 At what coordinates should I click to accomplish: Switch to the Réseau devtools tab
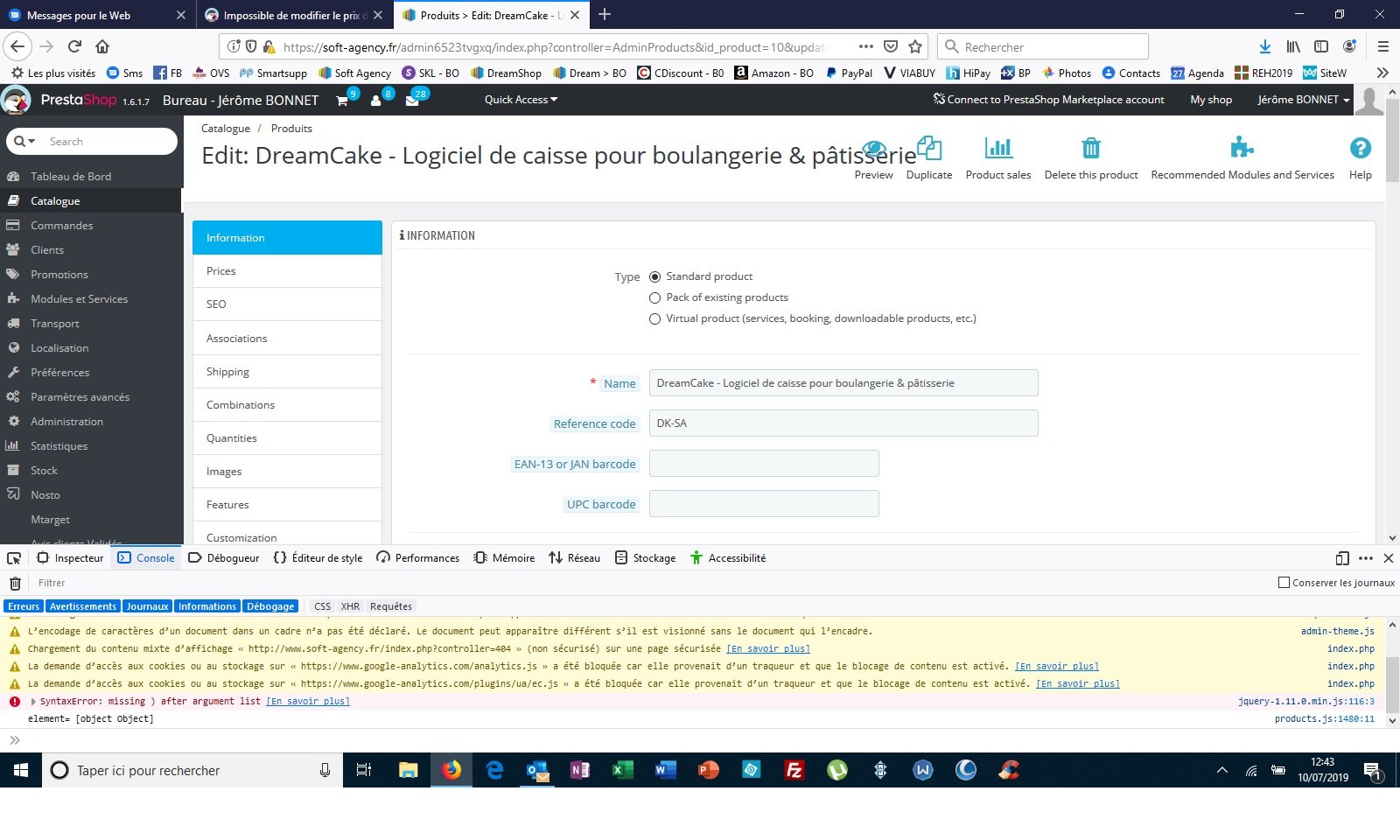575,558
